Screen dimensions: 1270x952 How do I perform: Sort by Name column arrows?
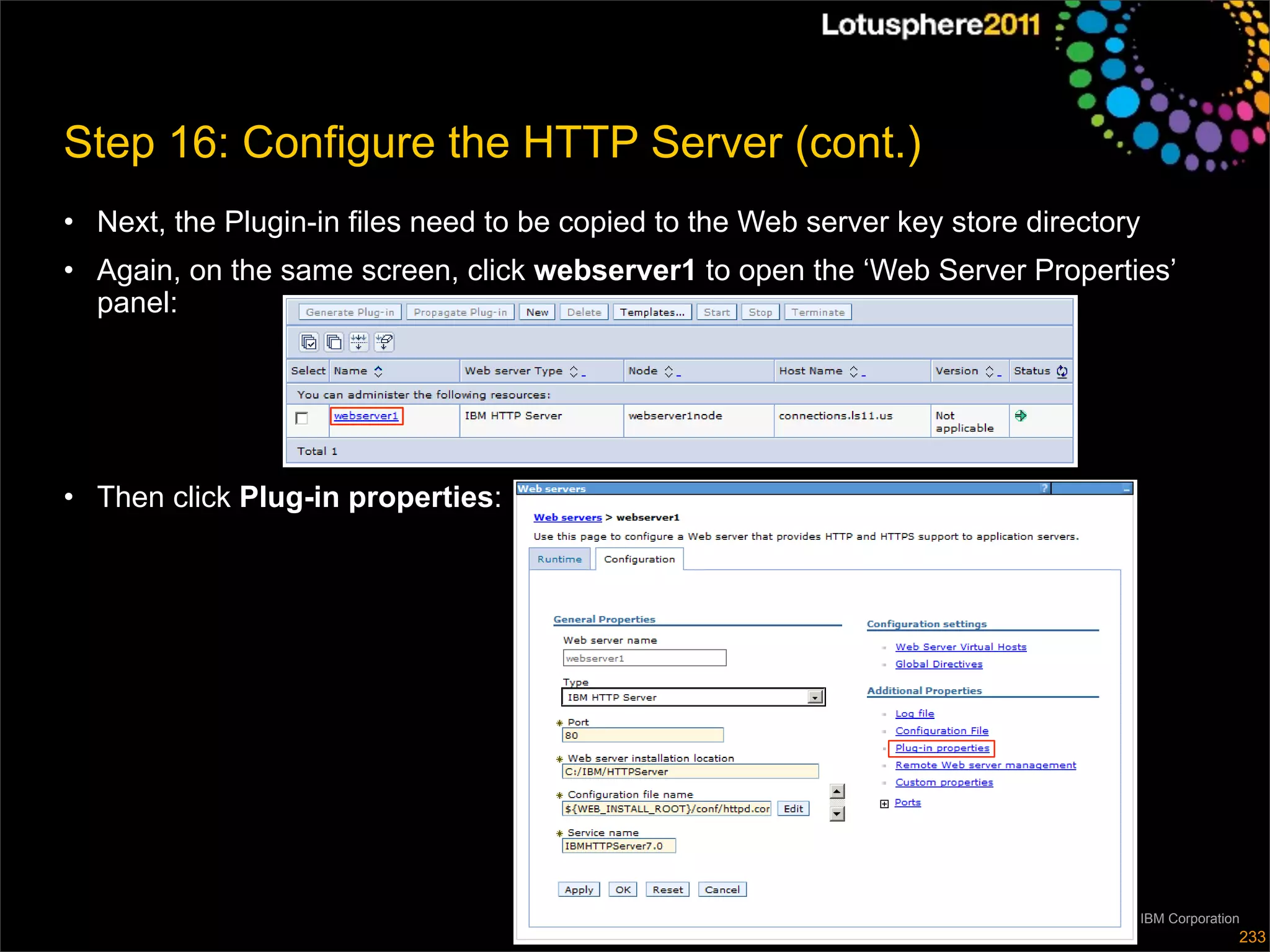378,371
